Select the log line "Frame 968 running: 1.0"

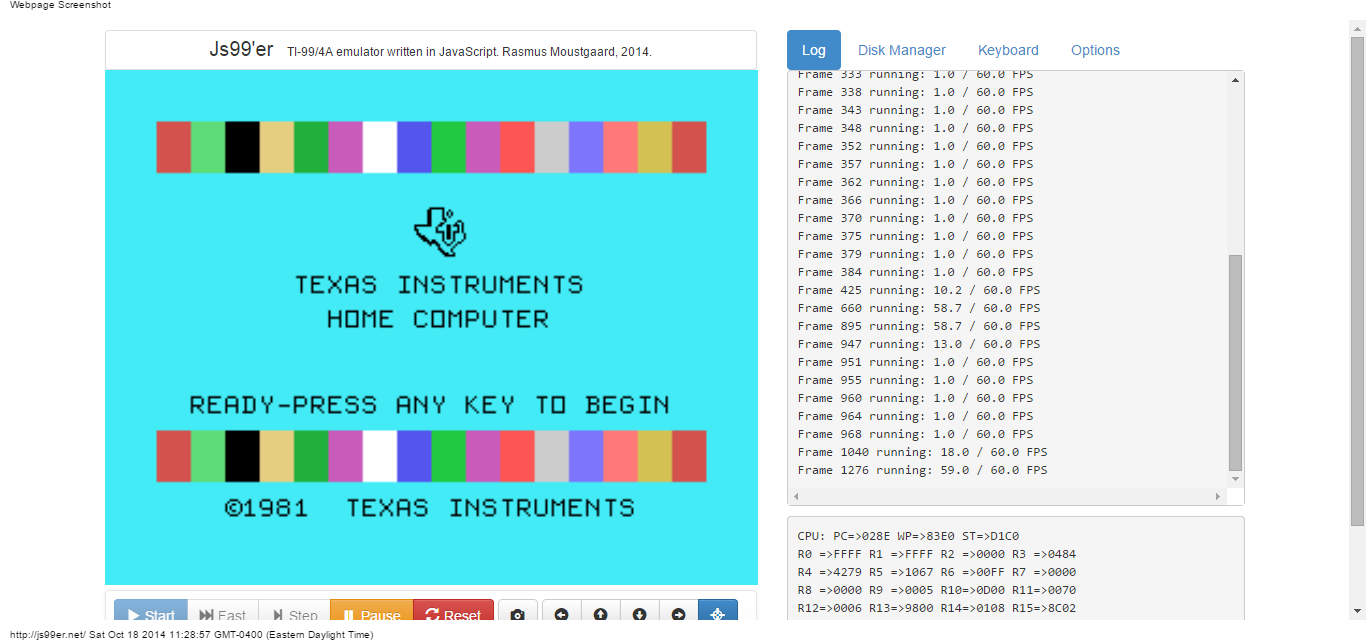pyautogui.click(x=915, y=434)
